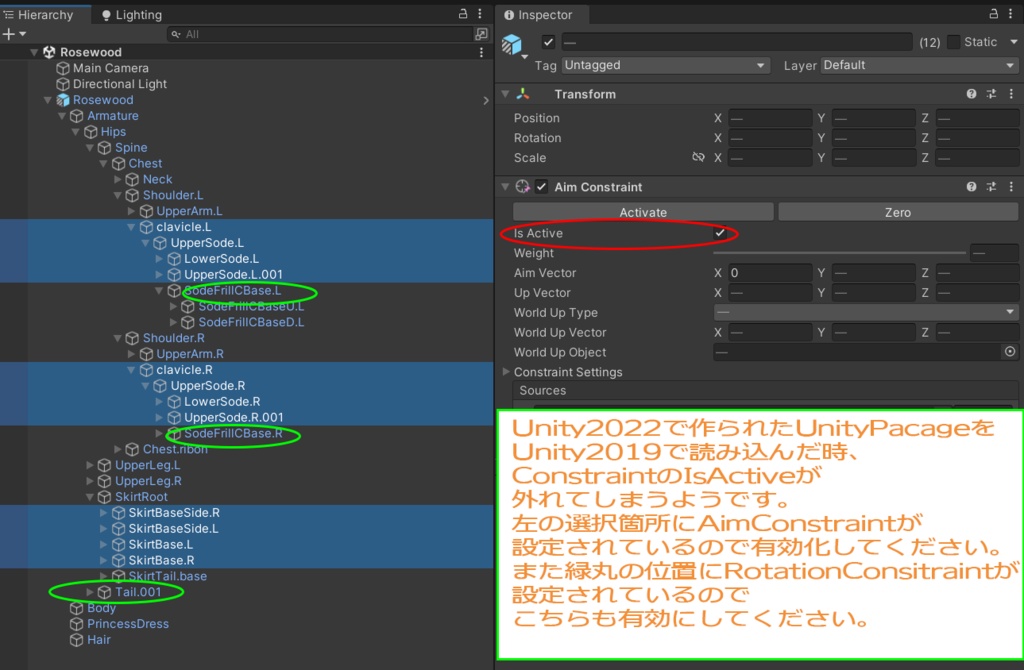Open Aim Constraint more options menu

[1011, 187]
